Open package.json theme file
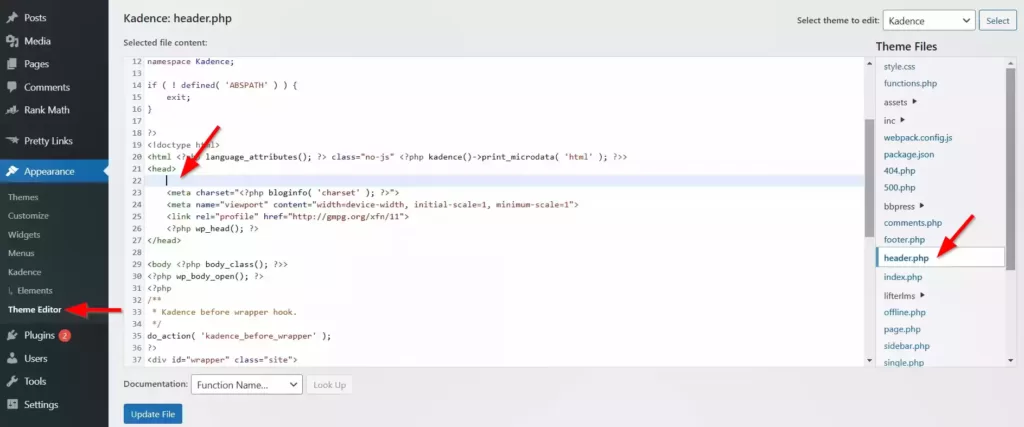Screen dimensions: 1024x427 pyautogui.click(x=908, y=155)
